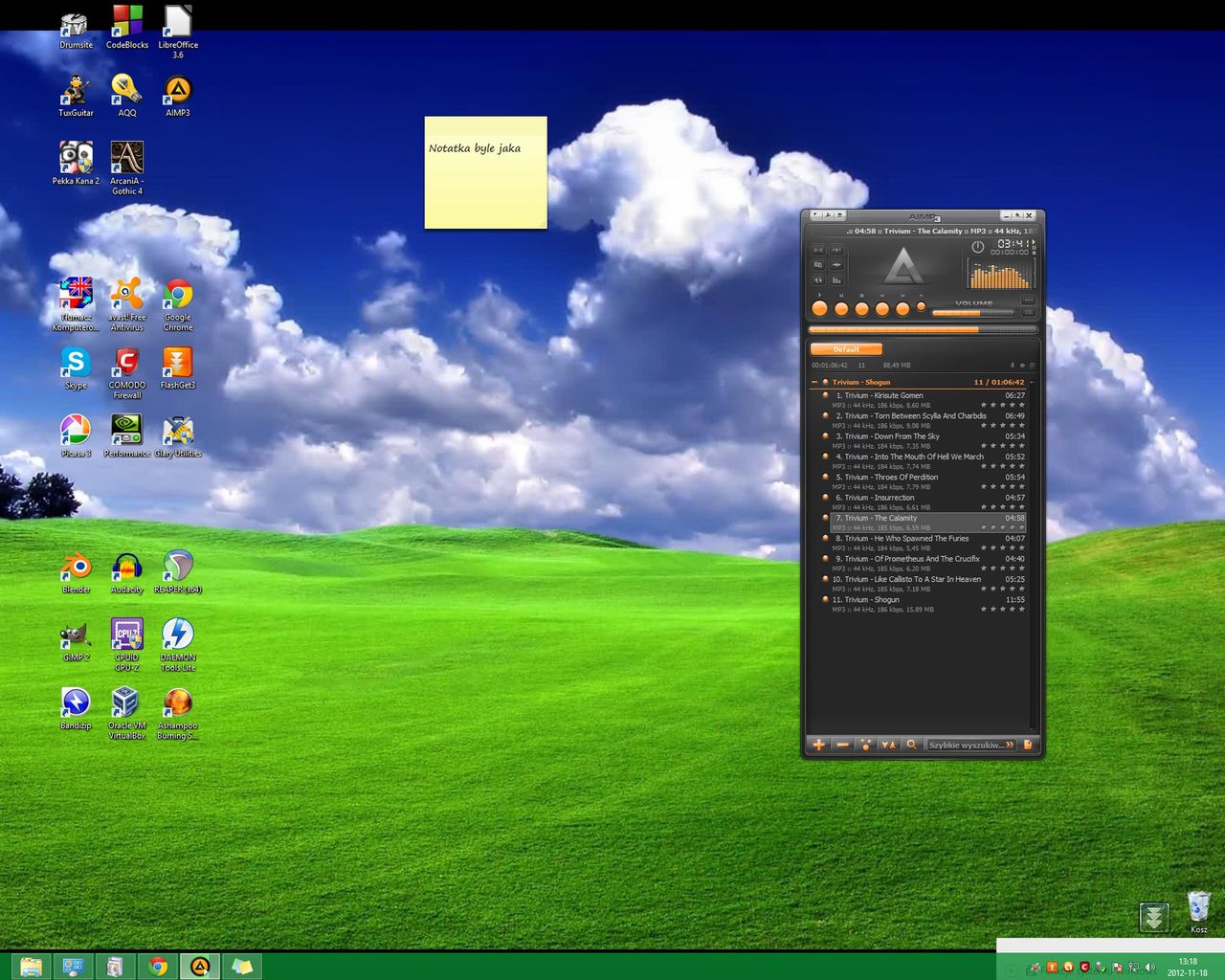
Task: Open Google Chrome desktop icon
Action: click(x=178, y=304)
